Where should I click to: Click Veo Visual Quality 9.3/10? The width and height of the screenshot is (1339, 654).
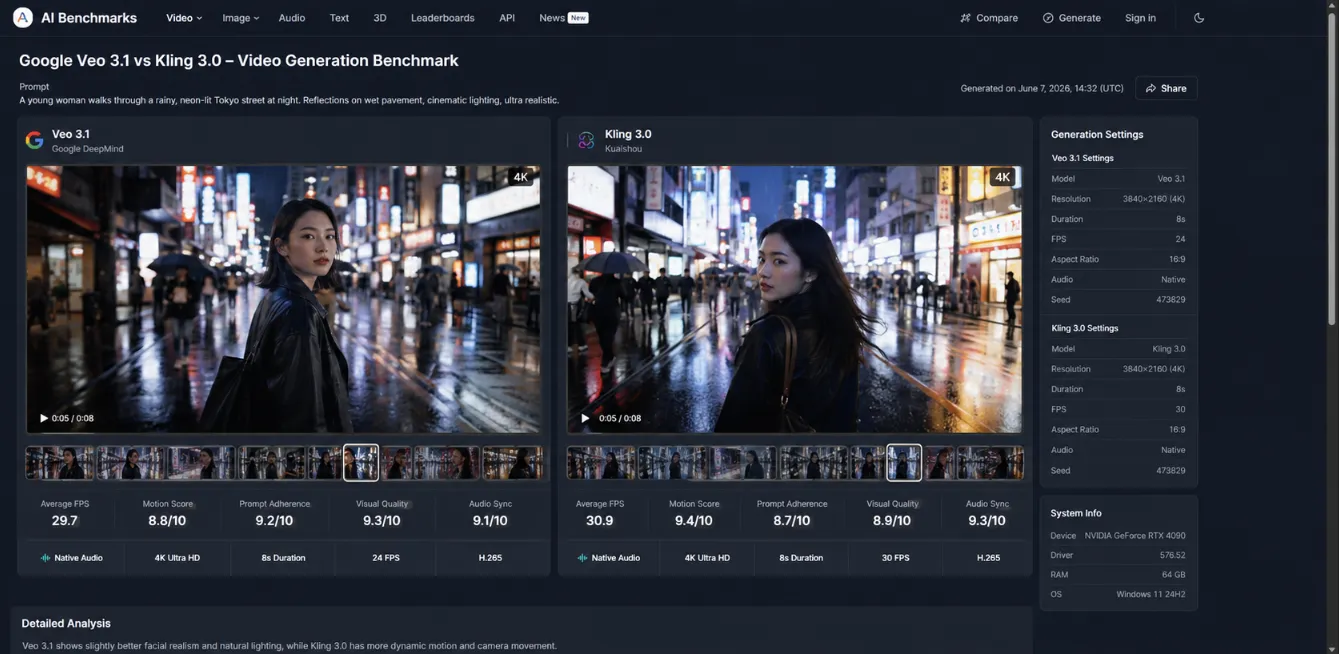(382, 521)
